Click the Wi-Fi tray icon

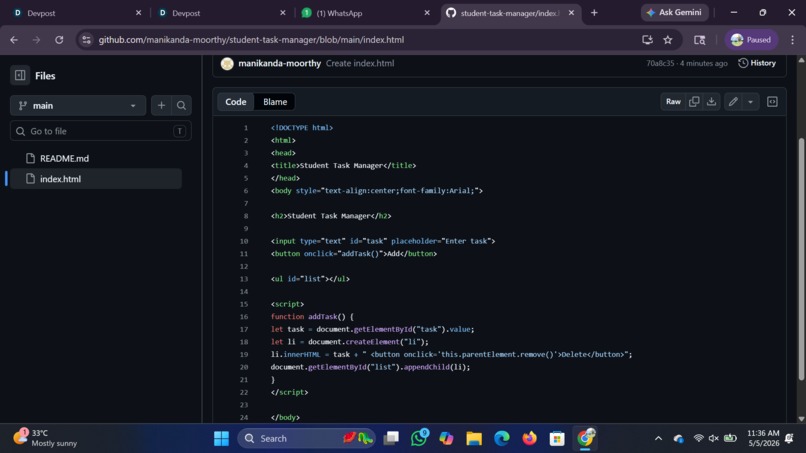pyautogui.click(x=698, y=438)
